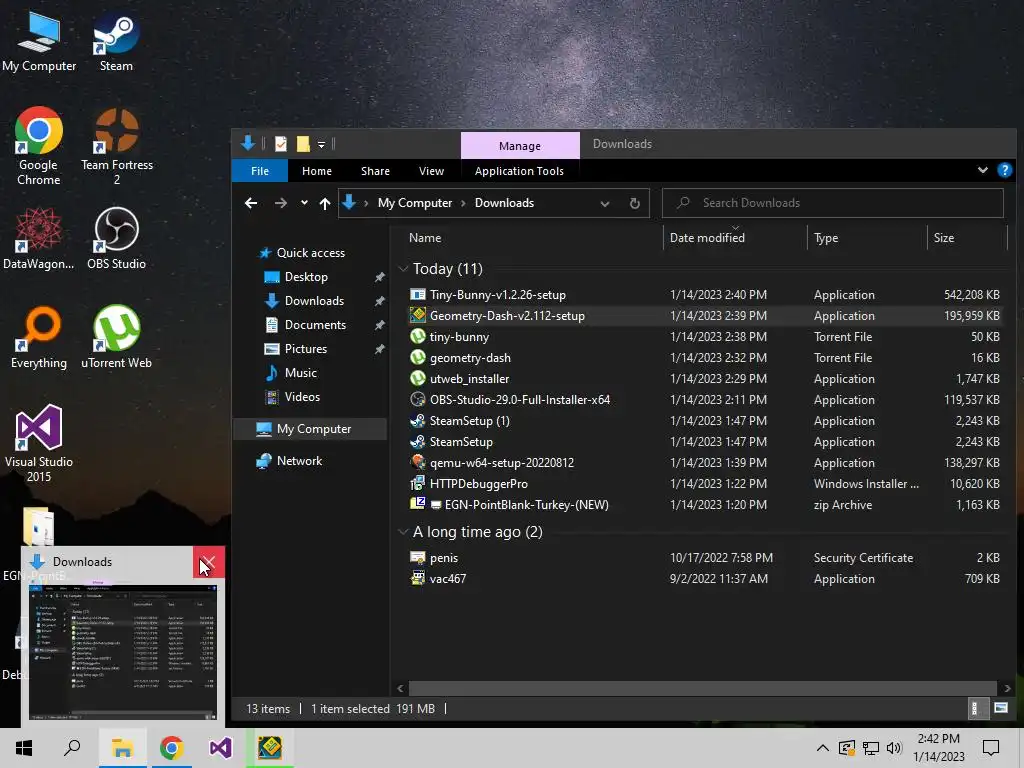
Task: Go up one folder level
Action: 325,203
